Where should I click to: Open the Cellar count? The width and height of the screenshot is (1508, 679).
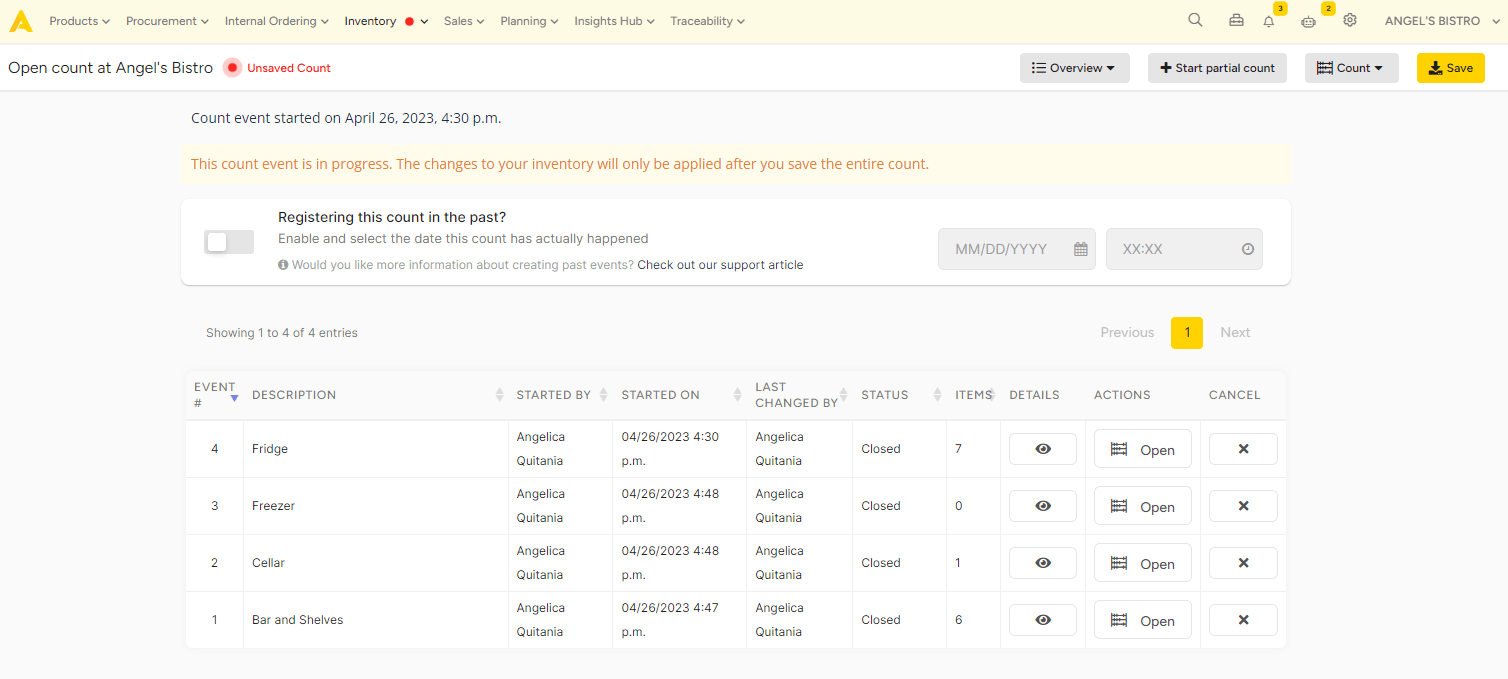click(1143, 563)
